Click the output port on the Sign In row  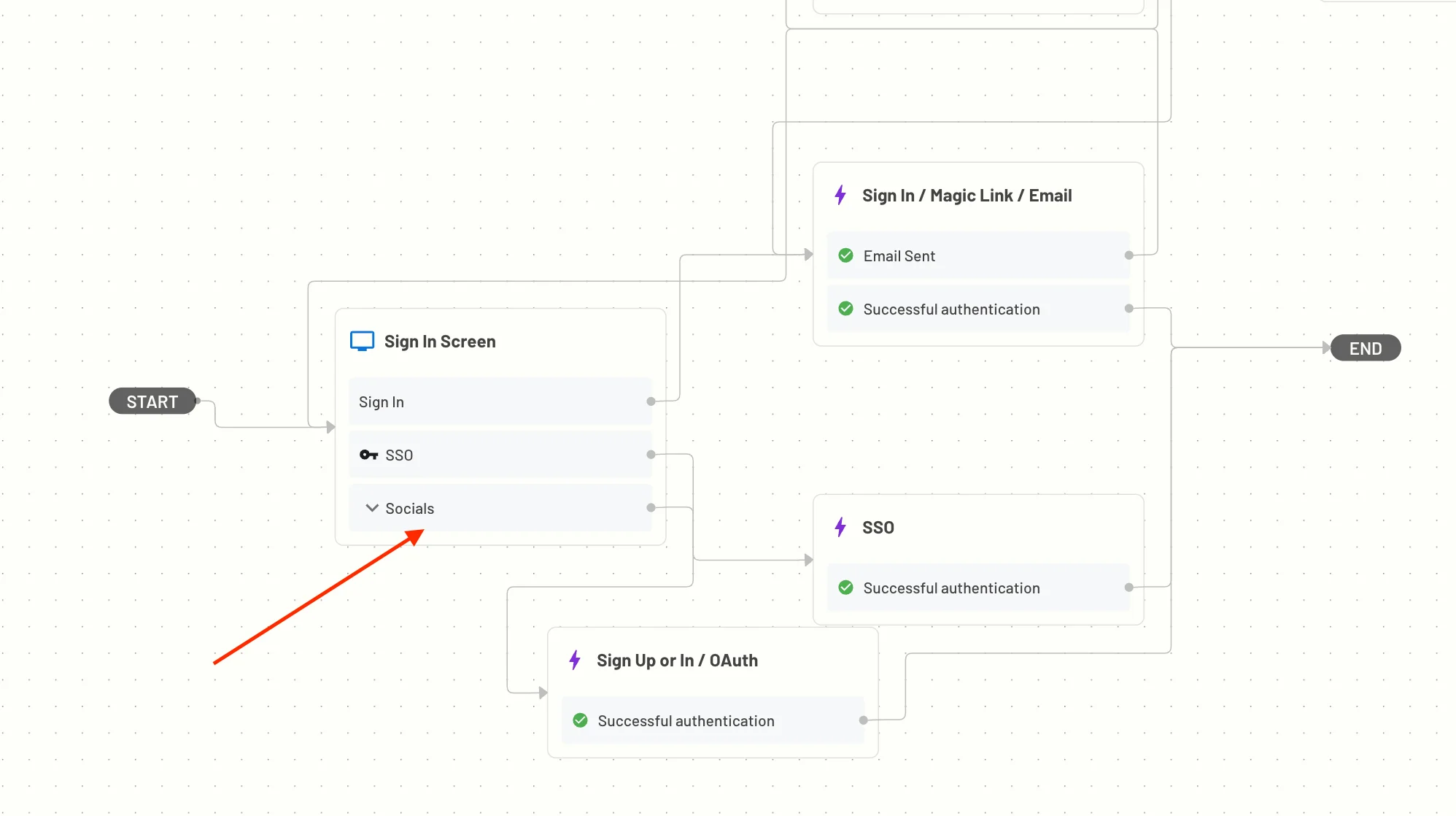pyautogui.click(x=649, y=401)
